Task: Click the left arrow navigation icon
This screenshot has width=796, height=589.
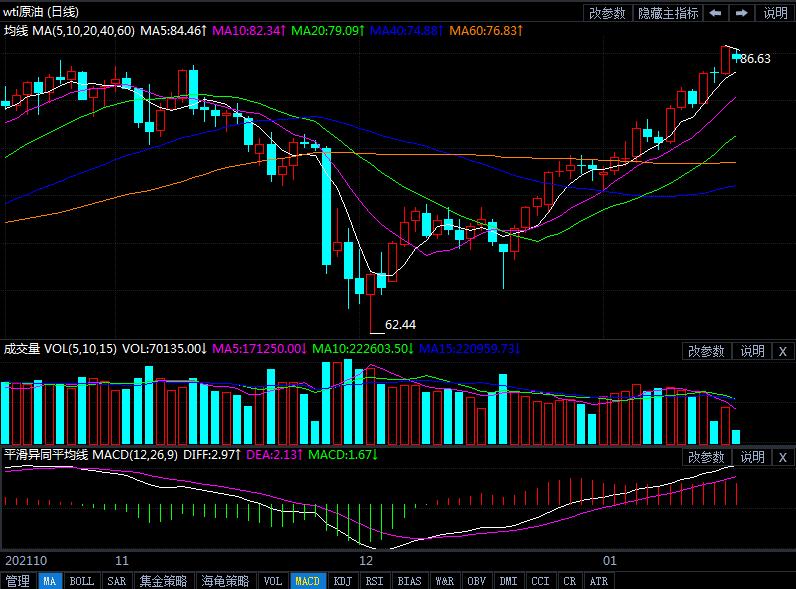Action: 715,13
